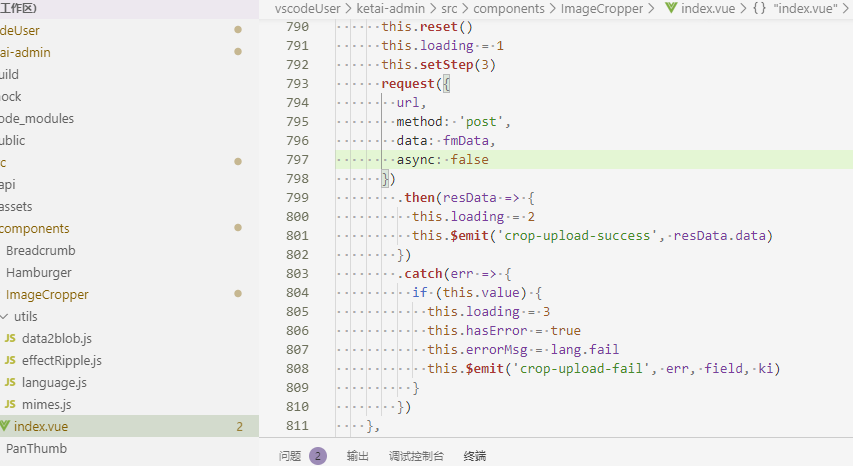Switch to the 终端 (Terminal) tab
This screenshot has height=466, width=853.
(x=474, y=456)
